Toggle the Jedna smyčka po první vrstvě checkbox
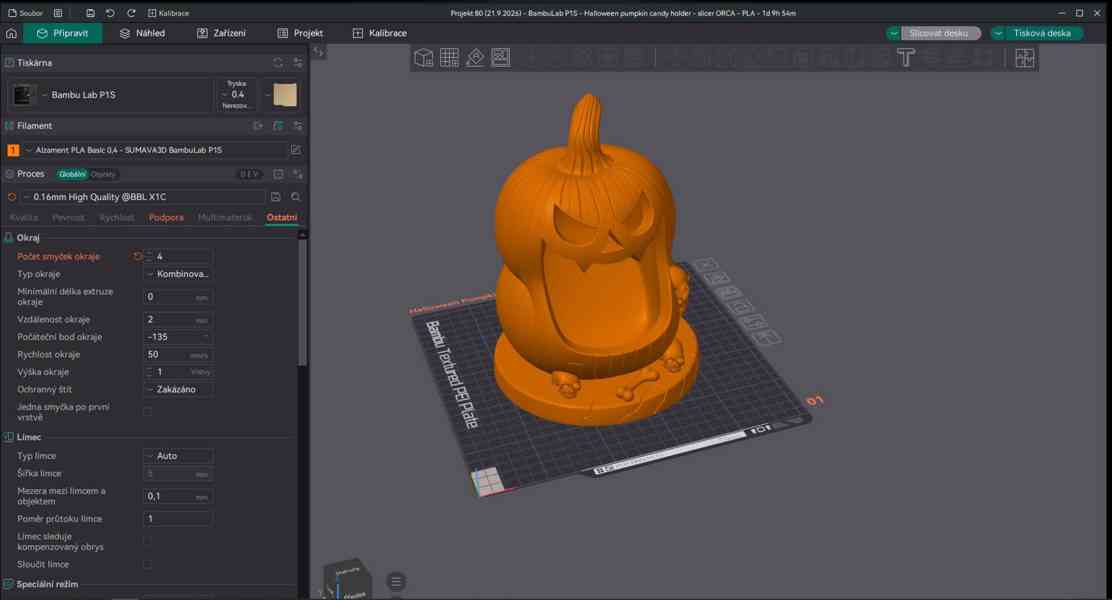1112x600 pixels. click(x=148, y=411)
